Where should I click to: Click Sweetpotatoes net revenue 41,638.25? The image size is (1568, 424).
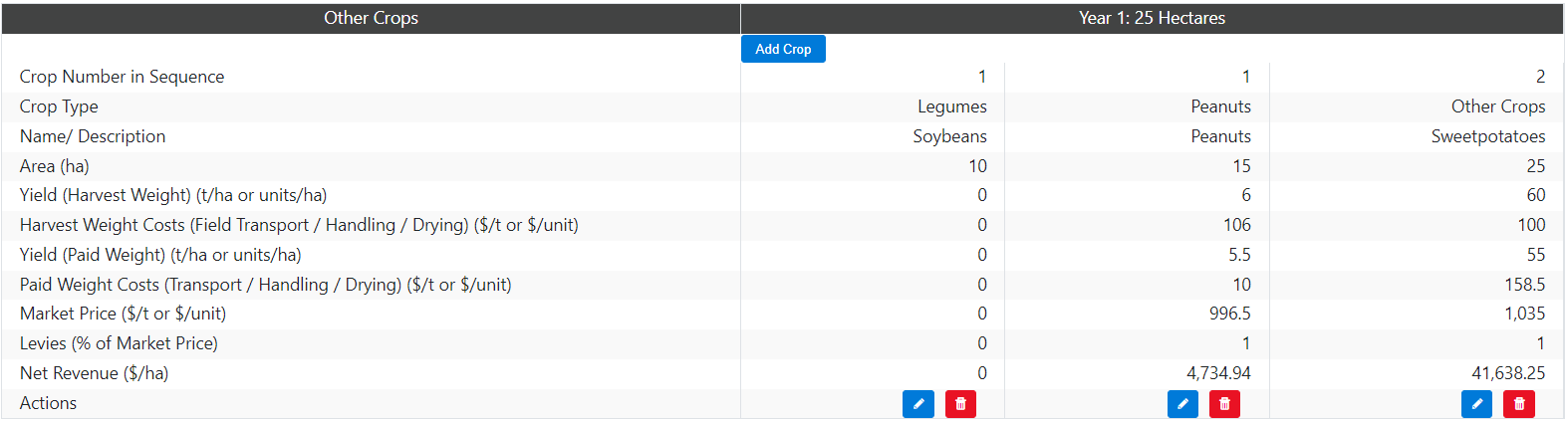point(1508,373)
